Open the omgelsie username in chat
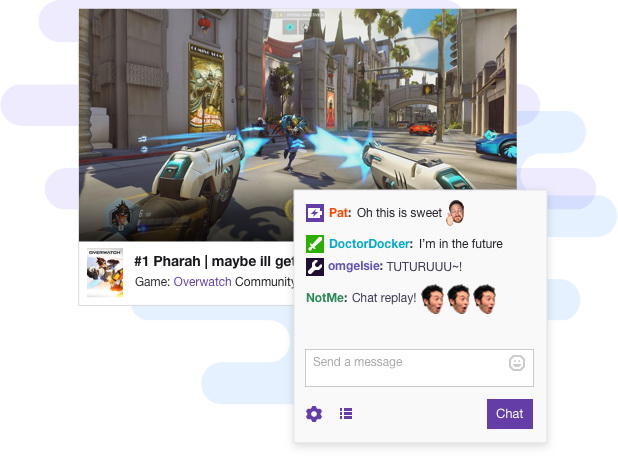618x456 pixels. tap(355, 266)
